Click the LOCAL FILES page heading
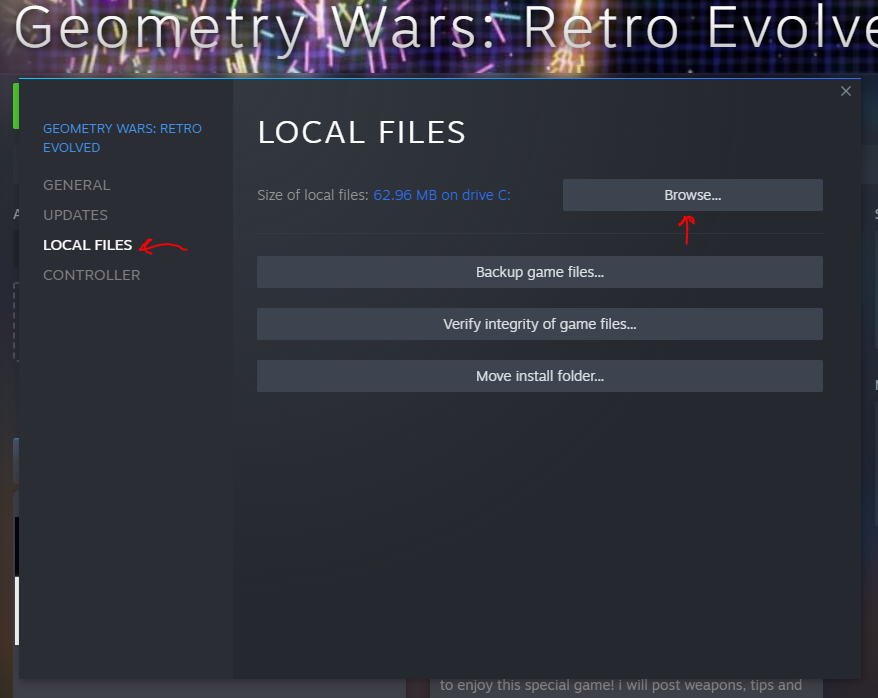This screenshot has width=878, height=698. coord(361,133)
